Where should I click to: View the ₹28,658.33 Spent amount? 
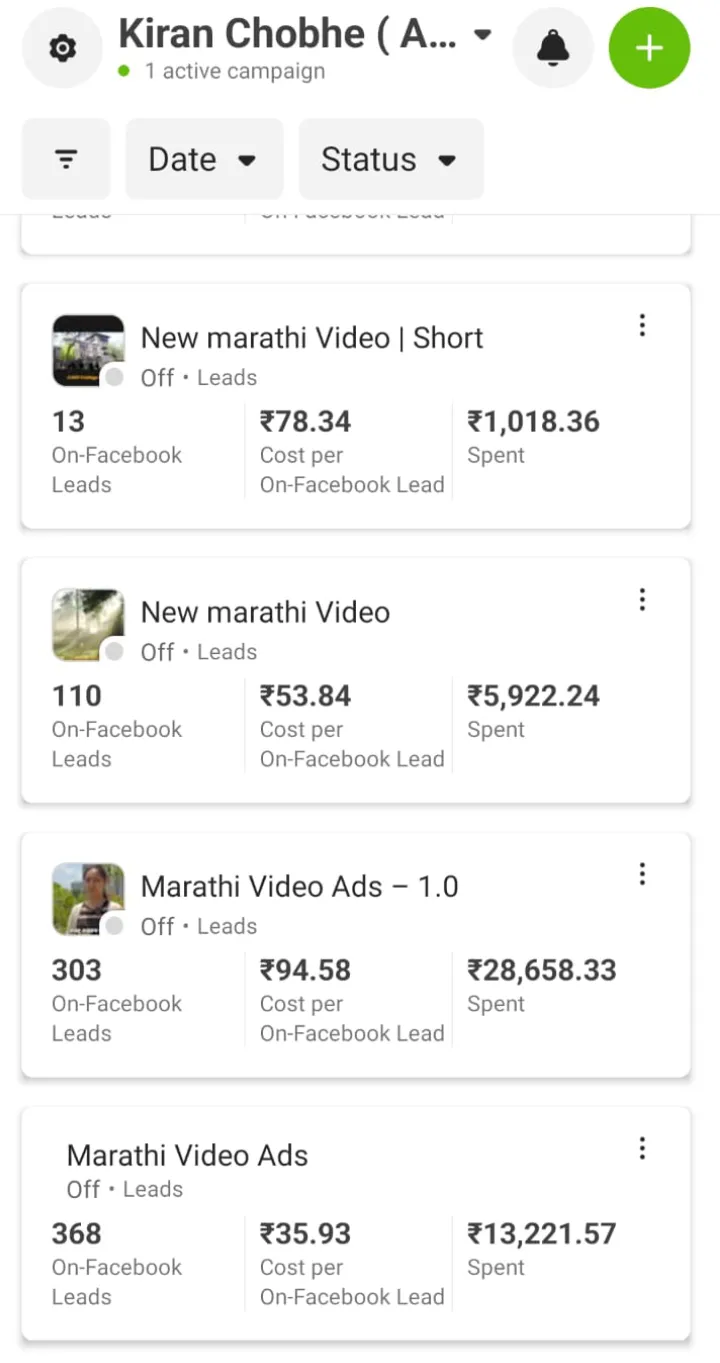(x=541, y=970)
